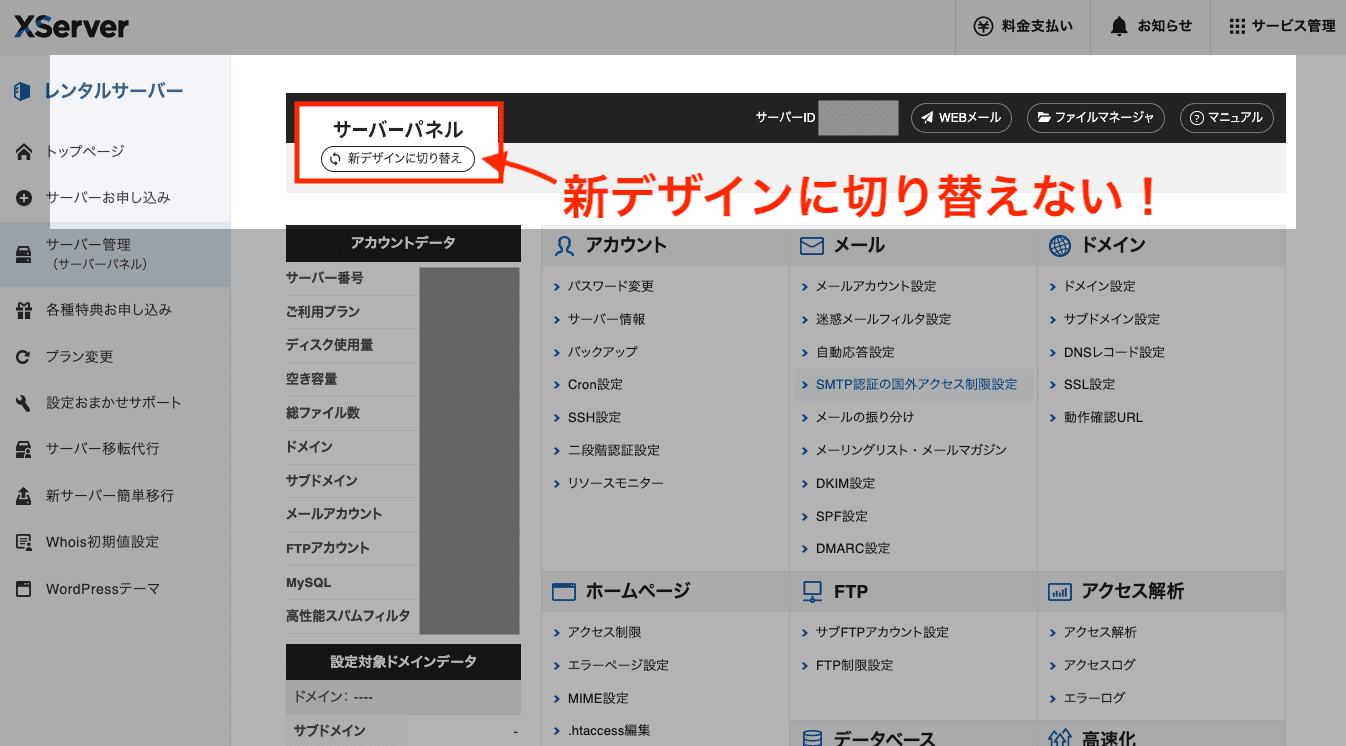Click the monitor icon beside FTP heading
Image resolution: width=1346 pixels, height=746 pixels.
812,592
